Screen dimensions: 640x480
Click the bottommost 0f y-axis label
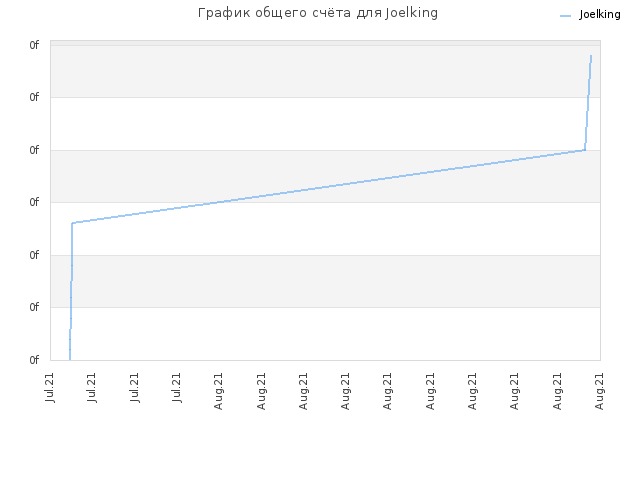tap(34, 360)
